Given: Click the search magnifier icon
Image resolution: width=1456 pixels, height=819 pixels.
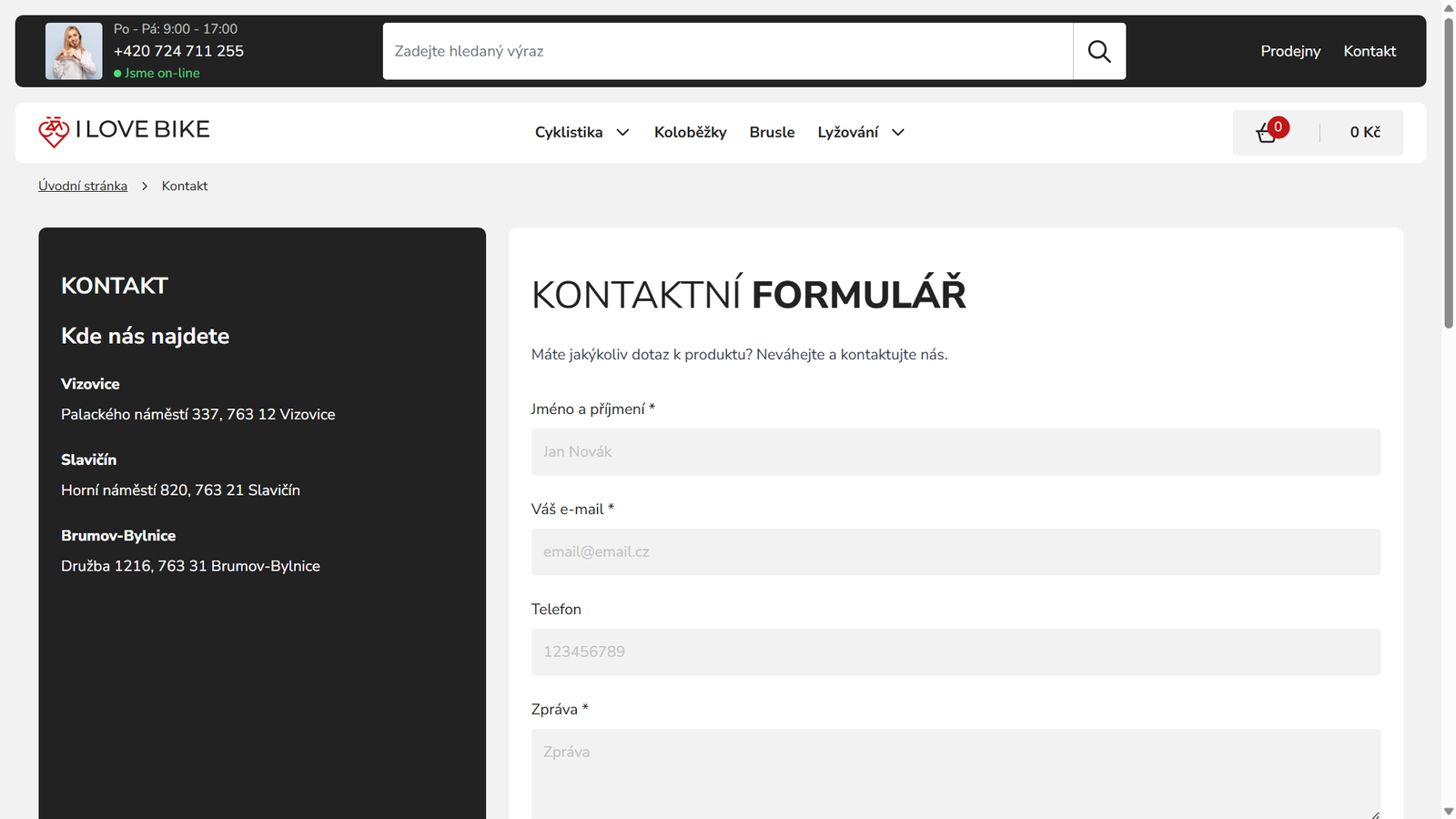Looking at the screenshot, I should tap(1099, 51).
